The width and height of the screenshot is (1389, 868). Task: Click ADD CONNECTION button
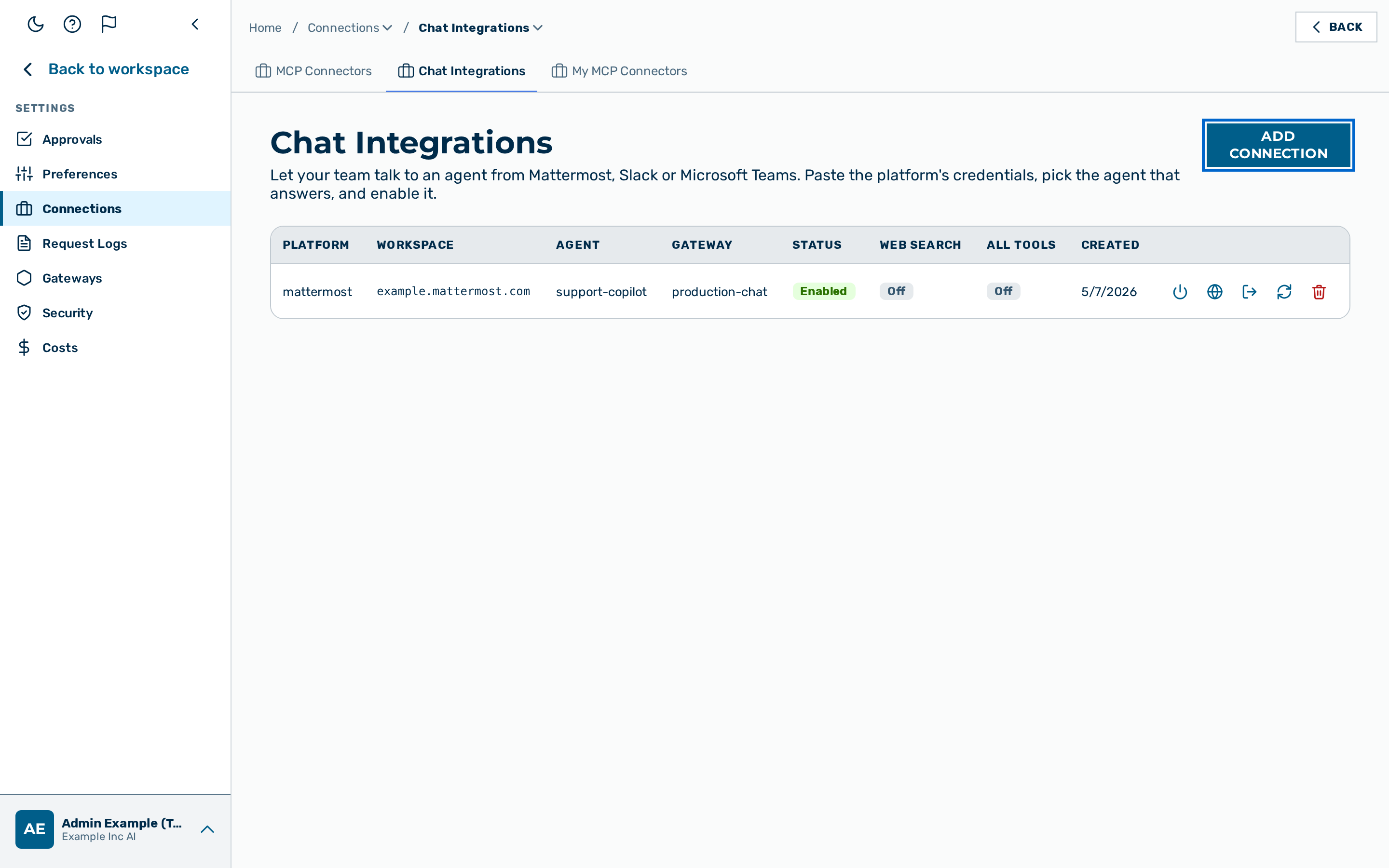pyautogui.click(x=1278, y=145)
